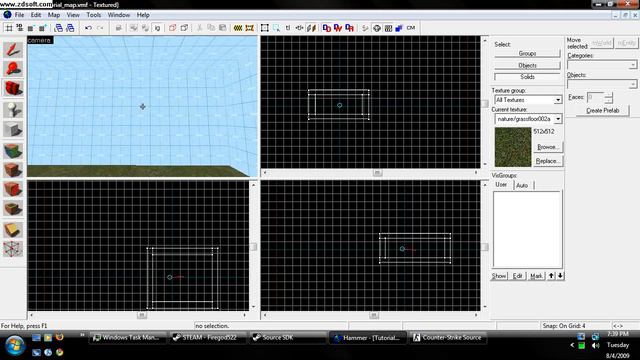Click the Create Prefab button
Screen dimensions: 640x360
(602, 111)
